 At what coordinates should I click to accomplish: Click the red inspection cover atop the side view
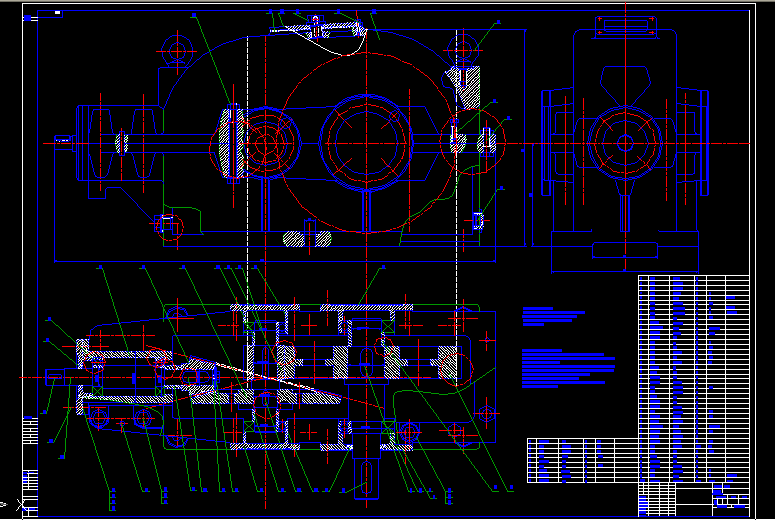[624, 27]
